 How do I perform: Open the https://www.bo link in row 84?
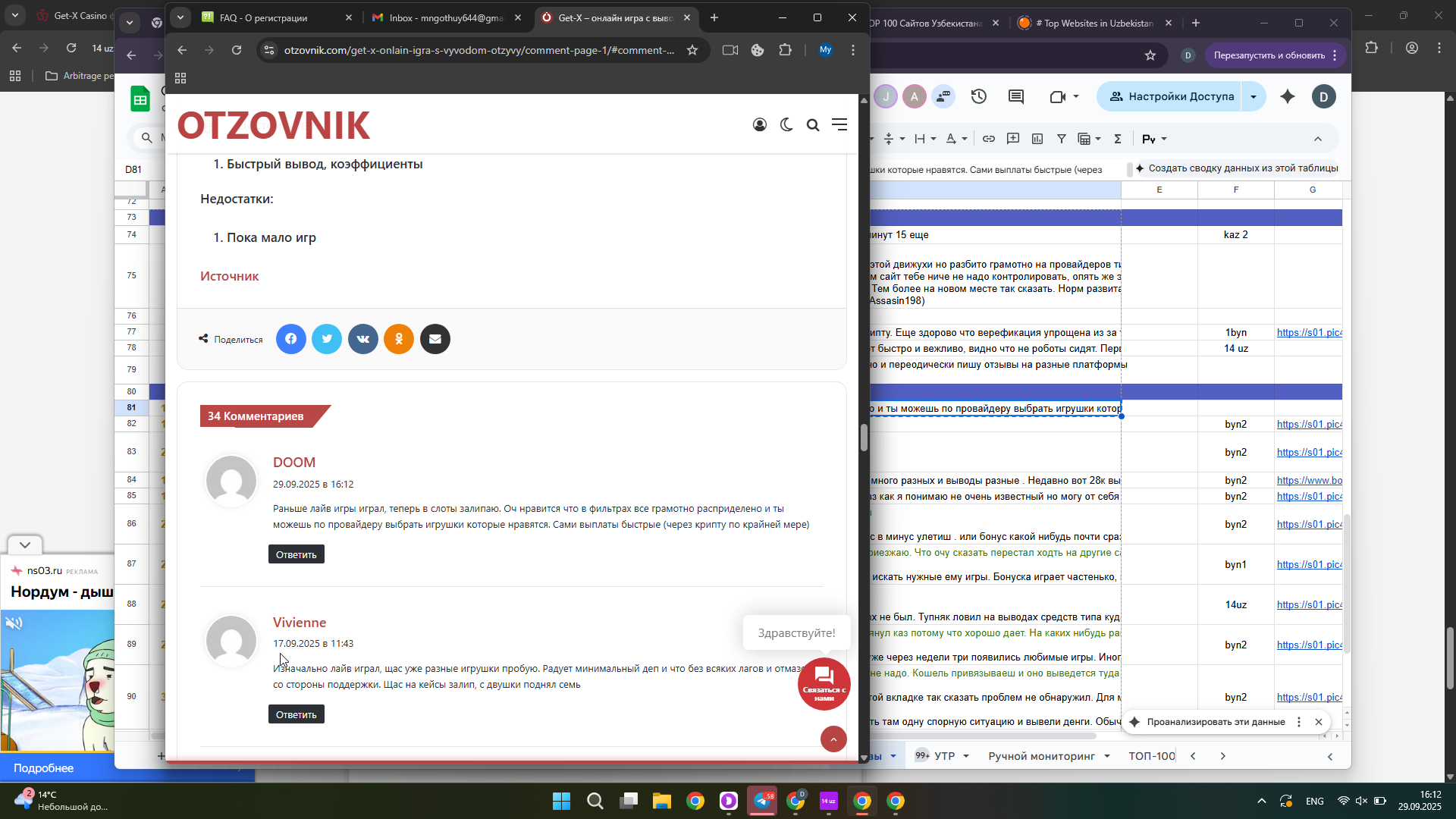click(x=1310, y=480)
